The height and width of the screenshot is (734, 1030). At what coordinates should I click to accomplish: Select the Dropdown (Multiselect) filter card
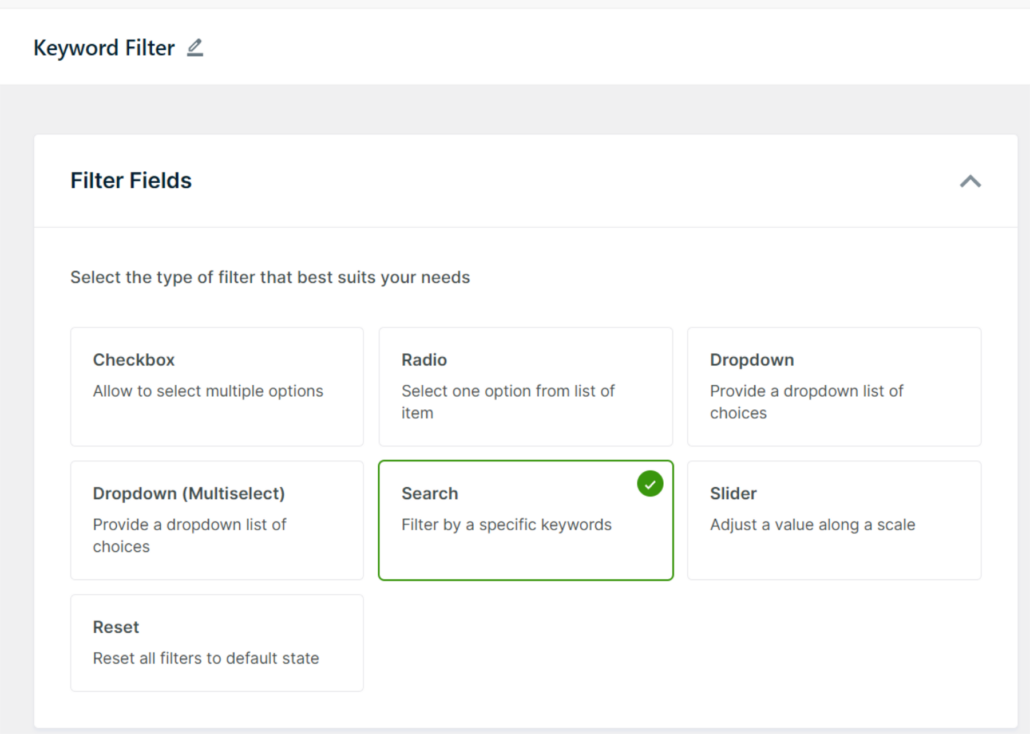[217, 520]
